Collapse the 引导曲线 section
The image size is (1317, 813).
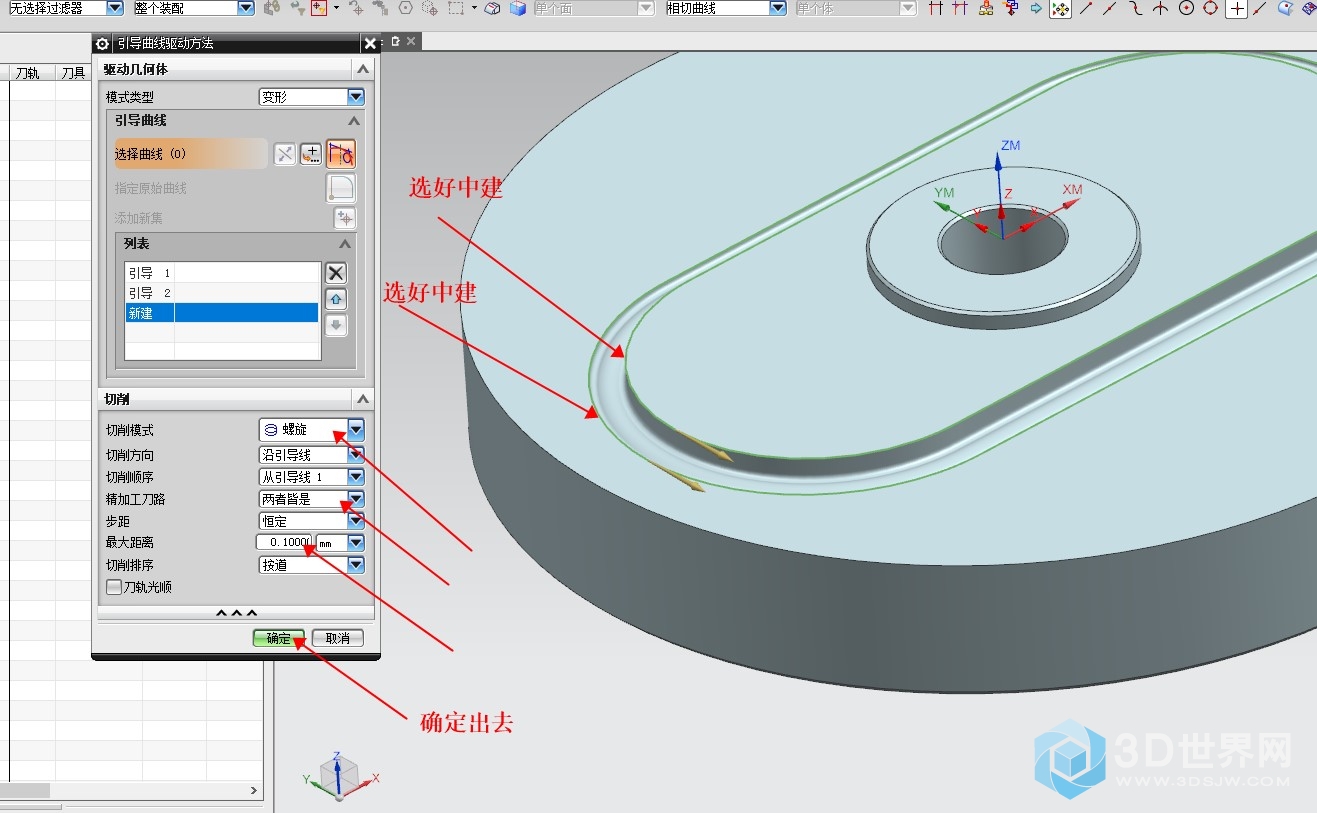coord(353,120)
